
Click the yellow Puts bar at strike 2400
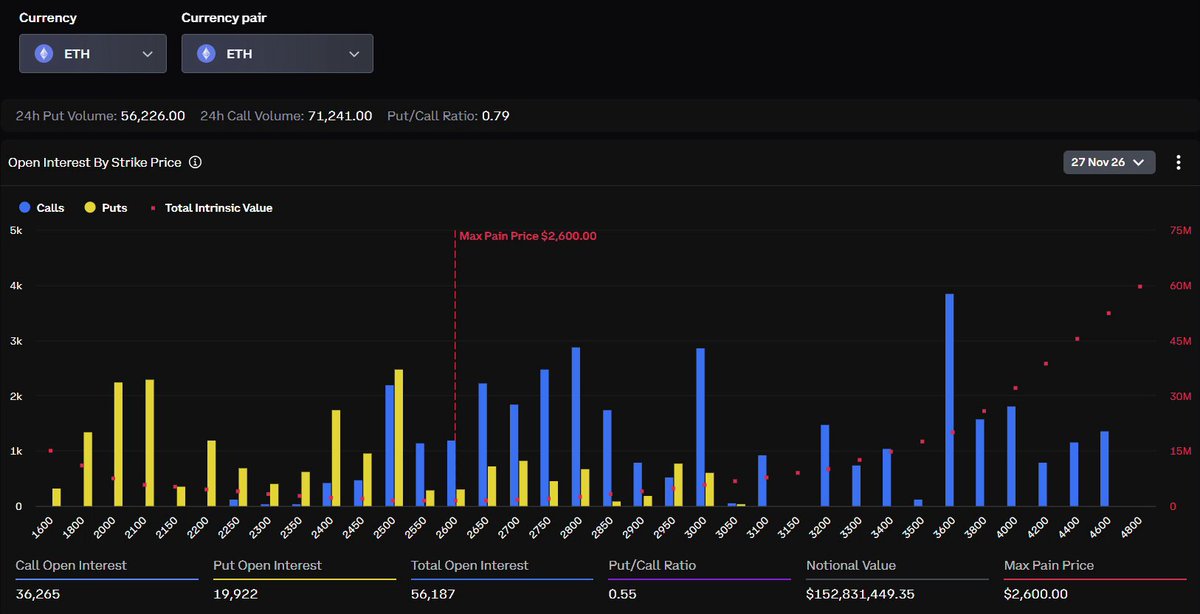[x=336, y=458]
